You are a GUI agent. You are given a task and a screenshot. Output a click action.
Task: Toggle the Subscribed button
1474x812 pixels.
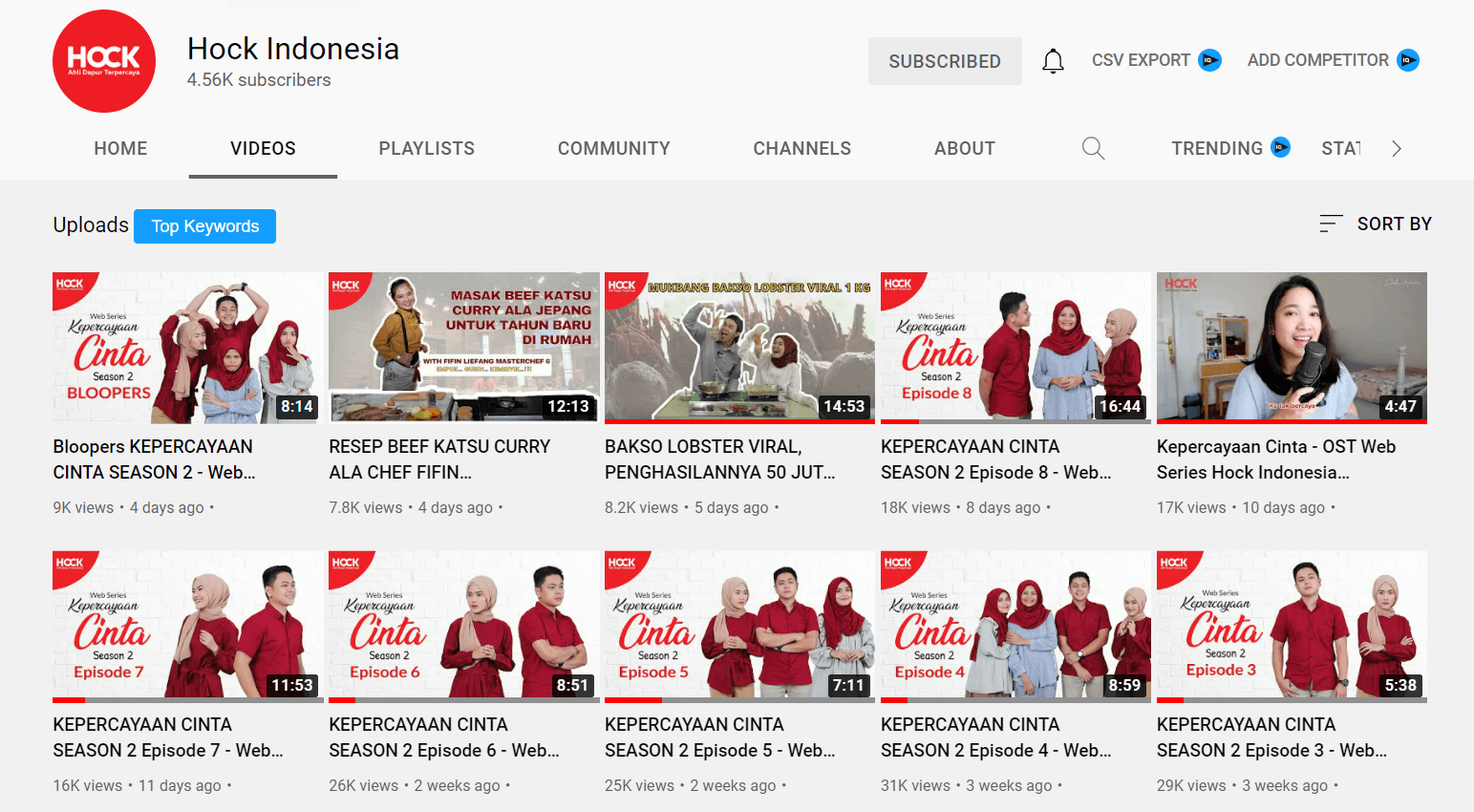click(944, 61)
